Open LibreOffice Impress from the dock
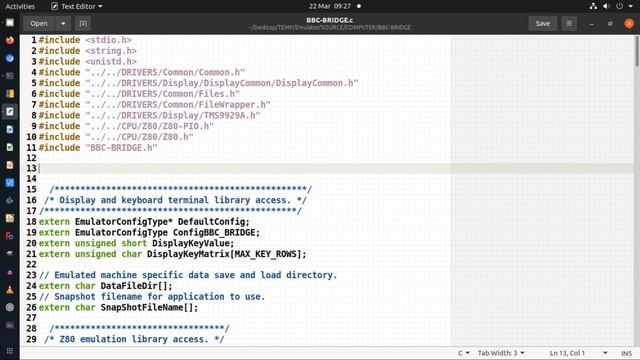 tap(10, 165)
